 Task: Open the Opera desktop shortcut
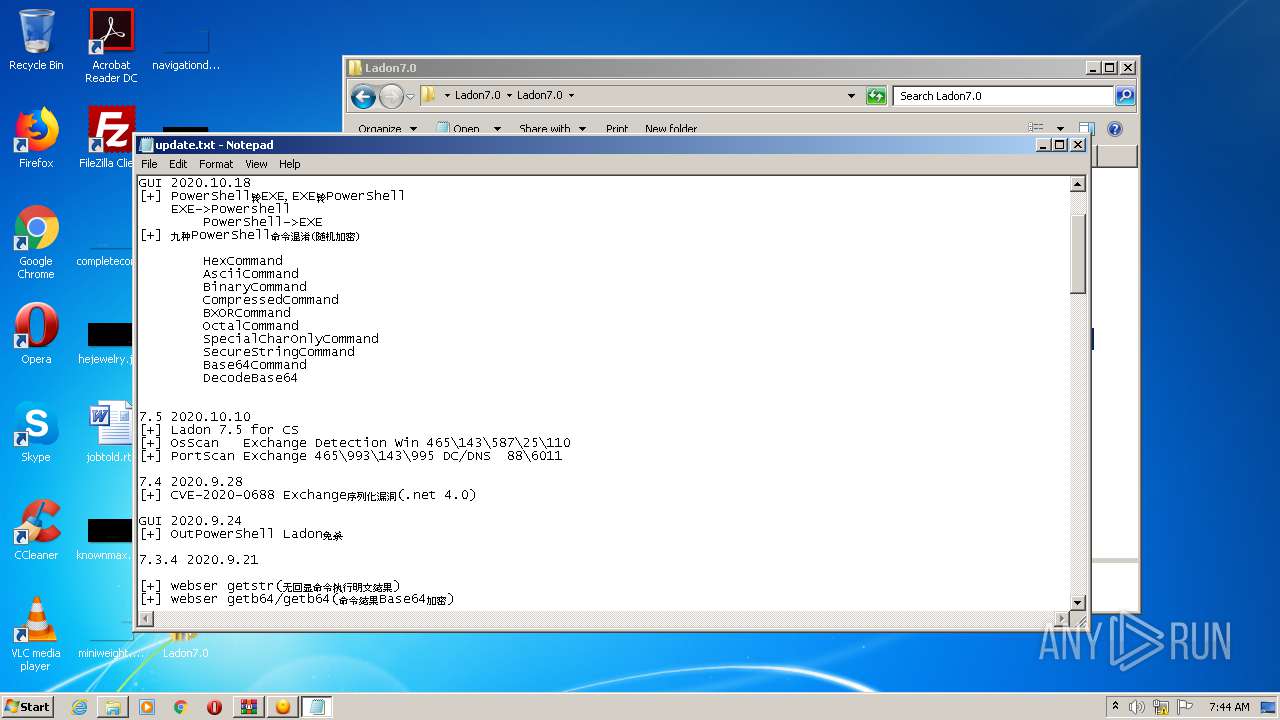click(x=36, y=334)
